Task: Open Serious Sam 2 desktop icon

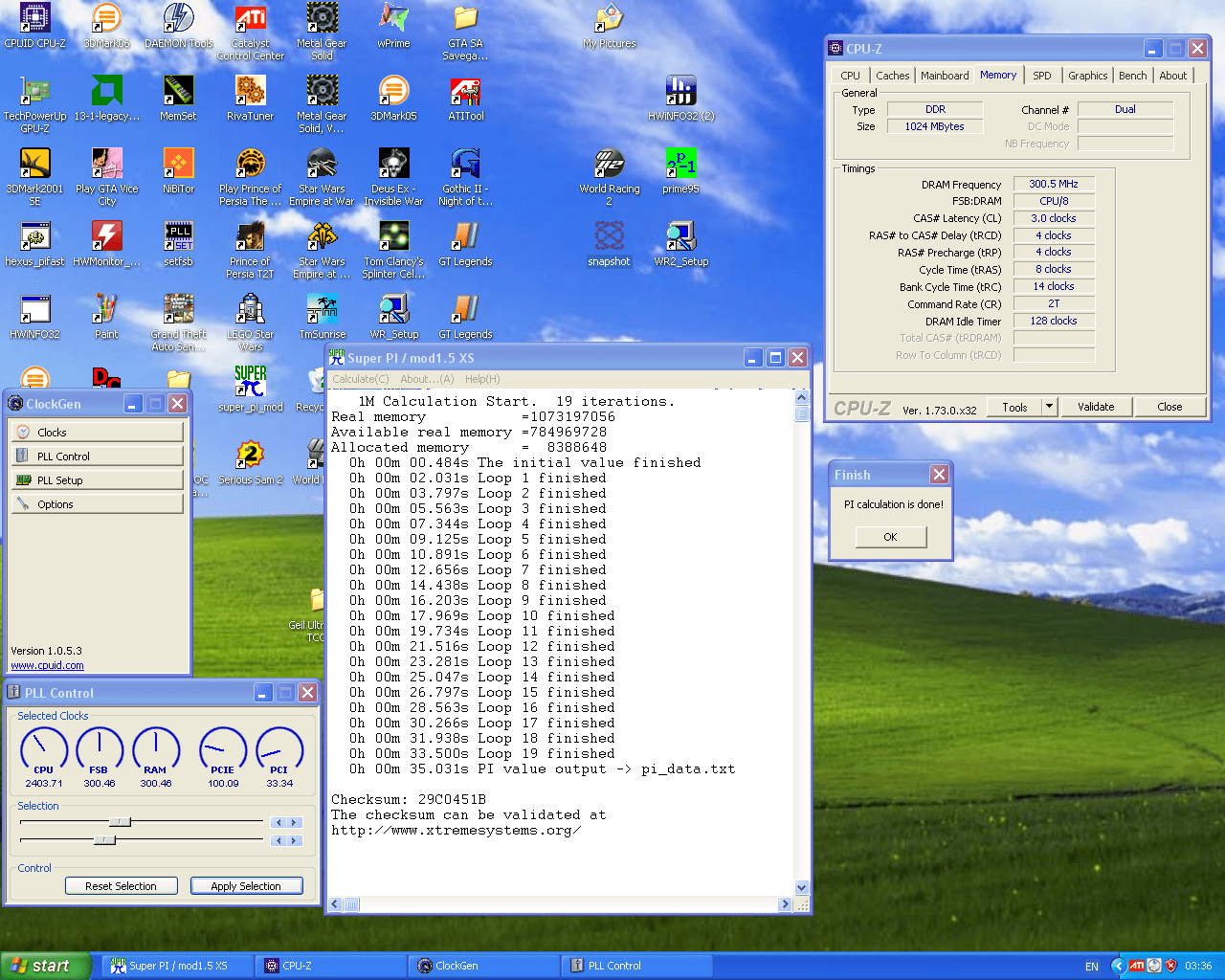Action: click(x=251, y=463)
